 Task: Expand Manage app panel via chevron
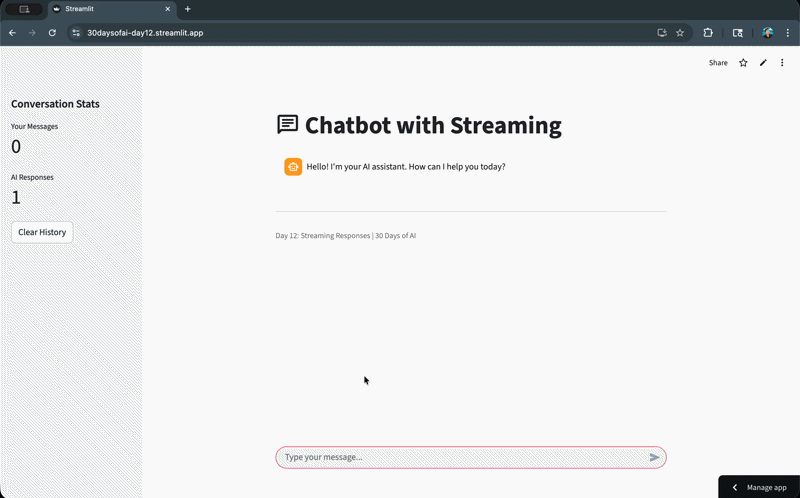[x=735, y=487]
